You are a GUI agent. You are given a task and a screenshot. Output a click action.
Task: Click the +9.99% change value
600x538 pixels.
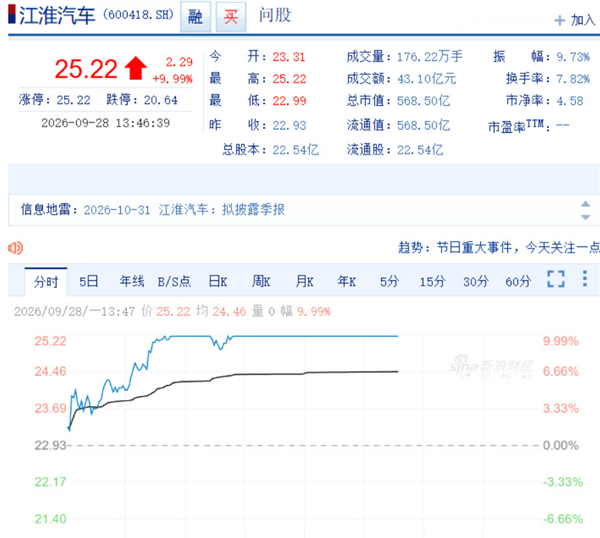173,79
